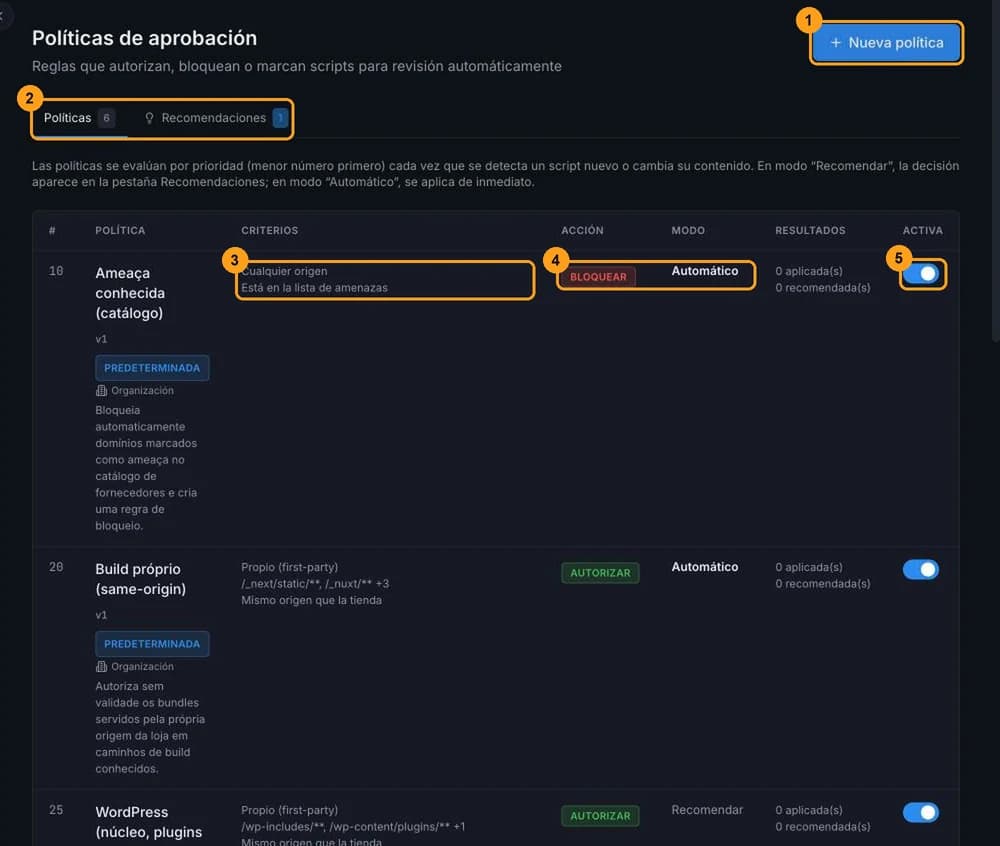Viewport: 1000px width, 846px height.
Task: Click 'Está en la lista de amenazas' criterion
Action: pos(314,288)
